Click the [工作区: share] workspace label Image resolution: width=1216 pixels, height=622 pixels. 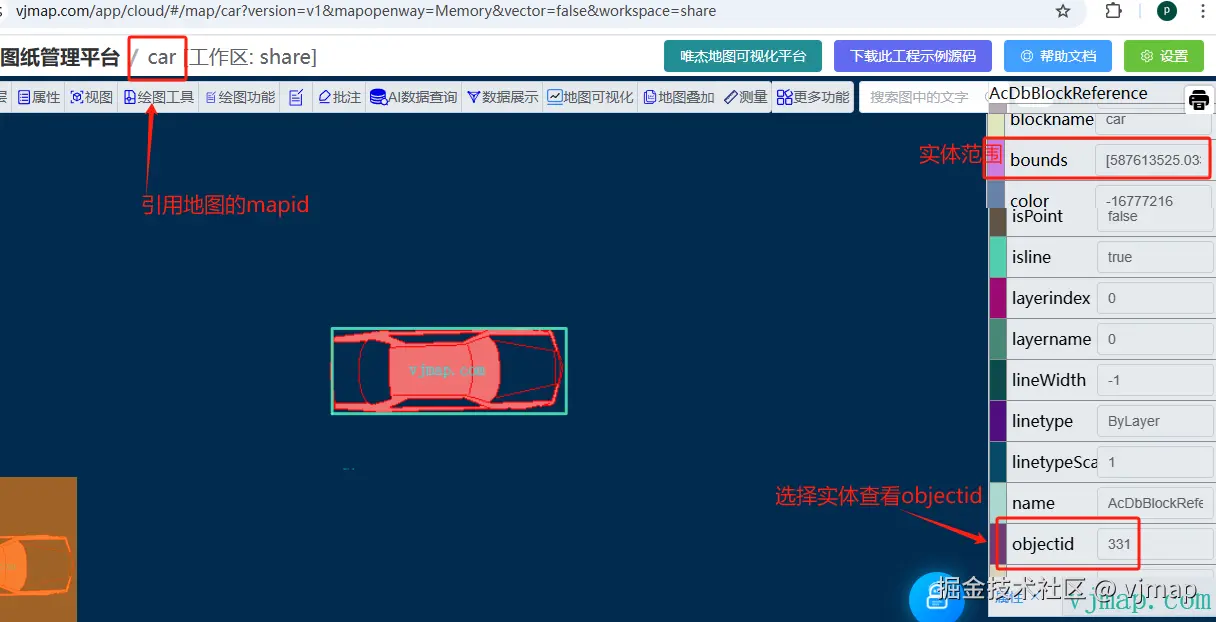253,57
